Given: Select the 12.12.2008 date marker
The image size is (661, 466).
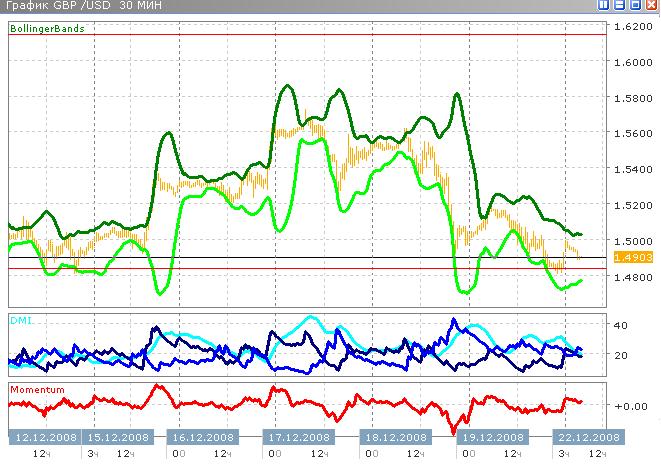Looking at the screenshot, I should point(44,438).
